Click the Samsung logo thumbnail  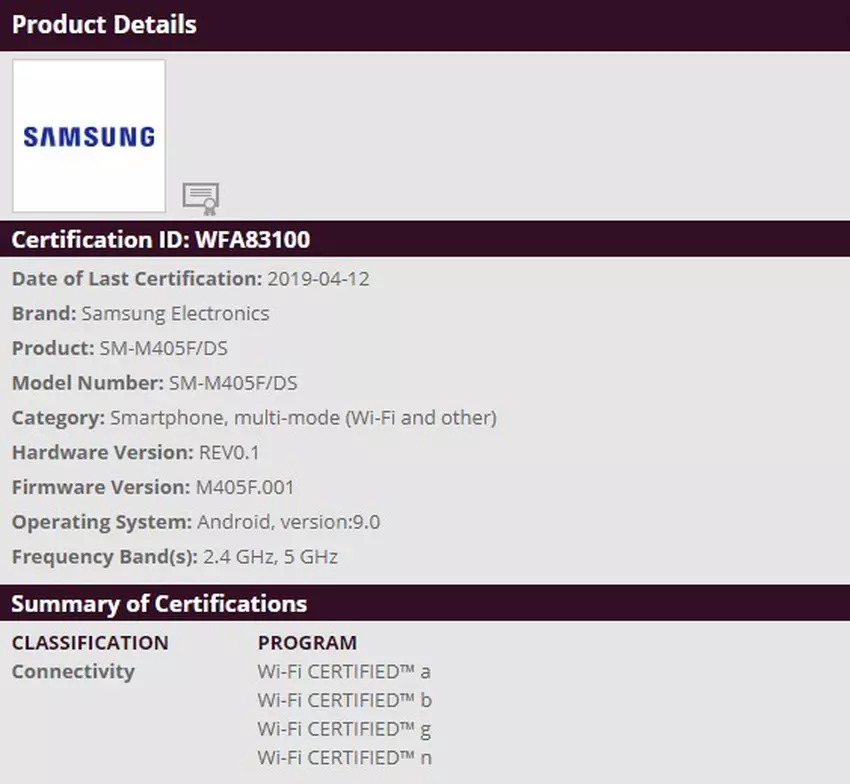[x=89, y=136]
